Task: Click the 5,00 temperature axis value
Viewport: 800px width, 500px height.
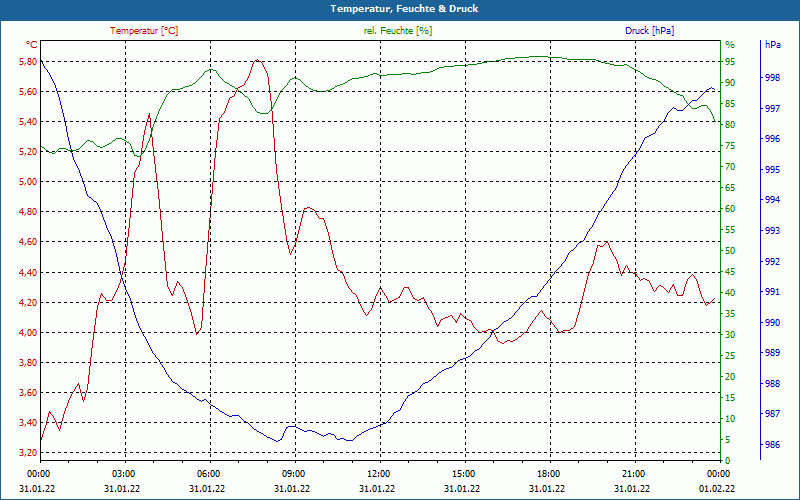Action: (x=28, y=182)
